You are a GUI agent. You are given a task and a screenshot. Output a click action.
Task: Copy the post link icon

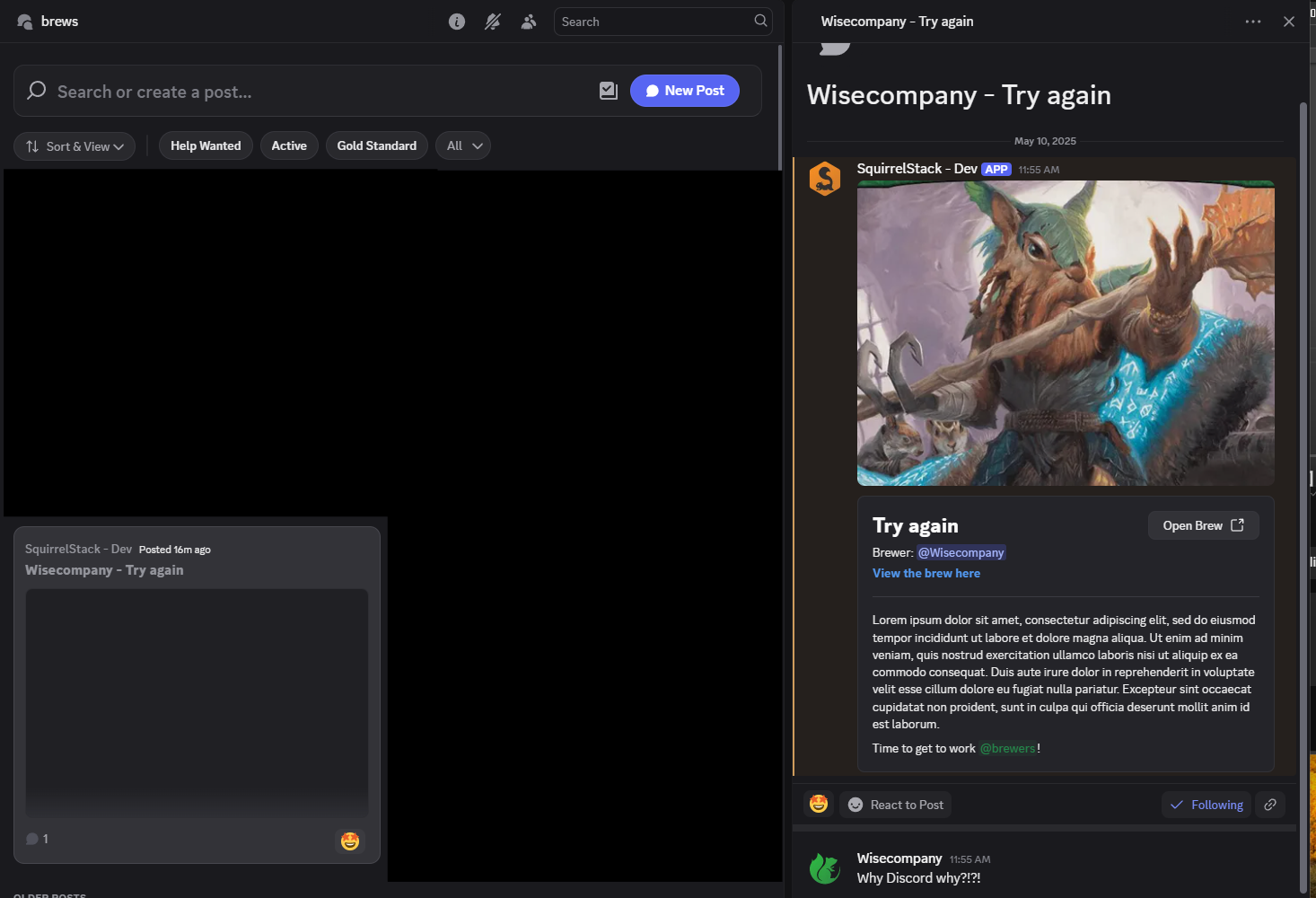[1270, 805]
